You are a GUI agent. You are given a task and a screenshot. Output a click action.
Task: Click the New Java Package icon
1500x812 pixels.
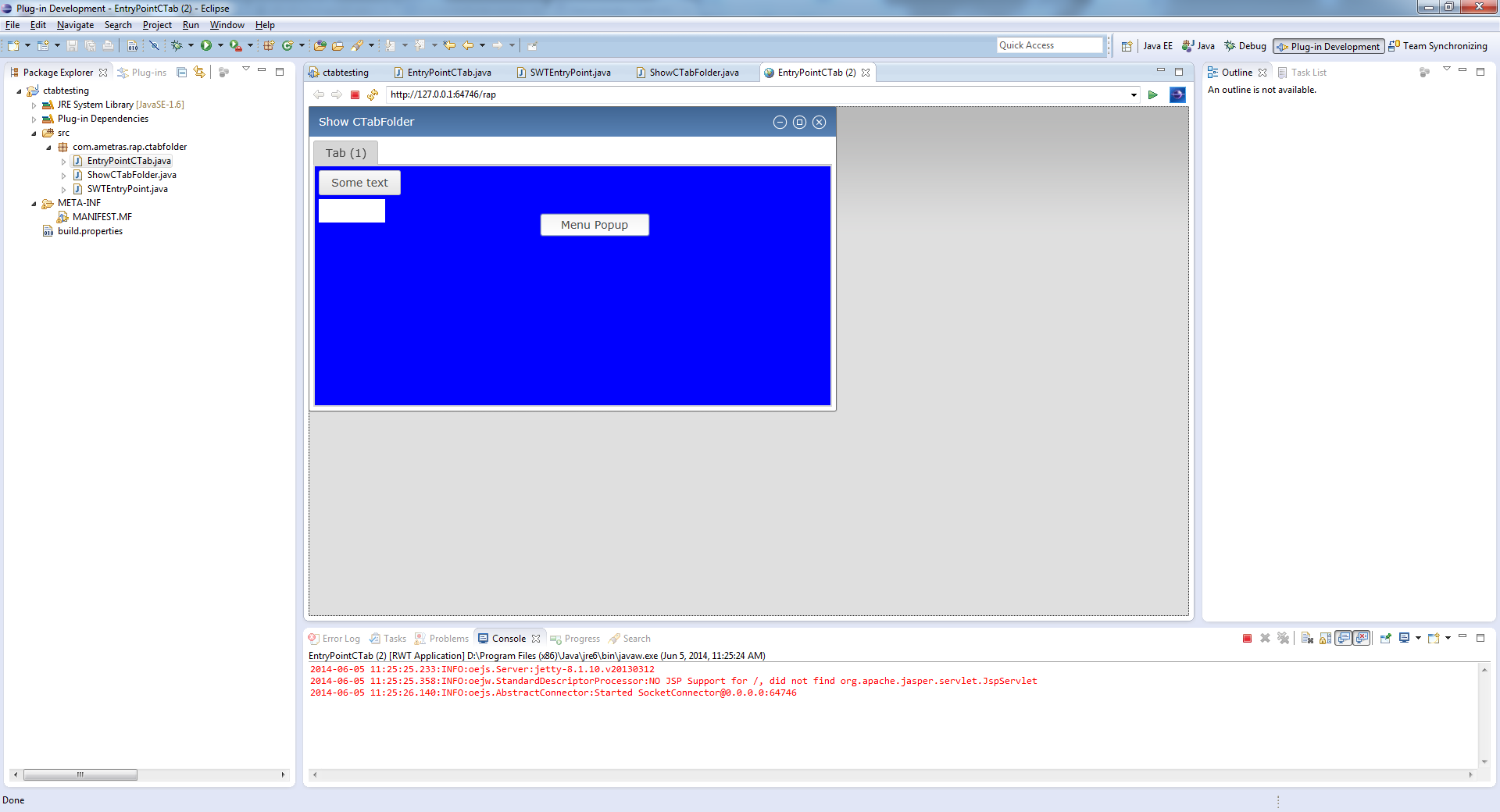tap(269, 45)
